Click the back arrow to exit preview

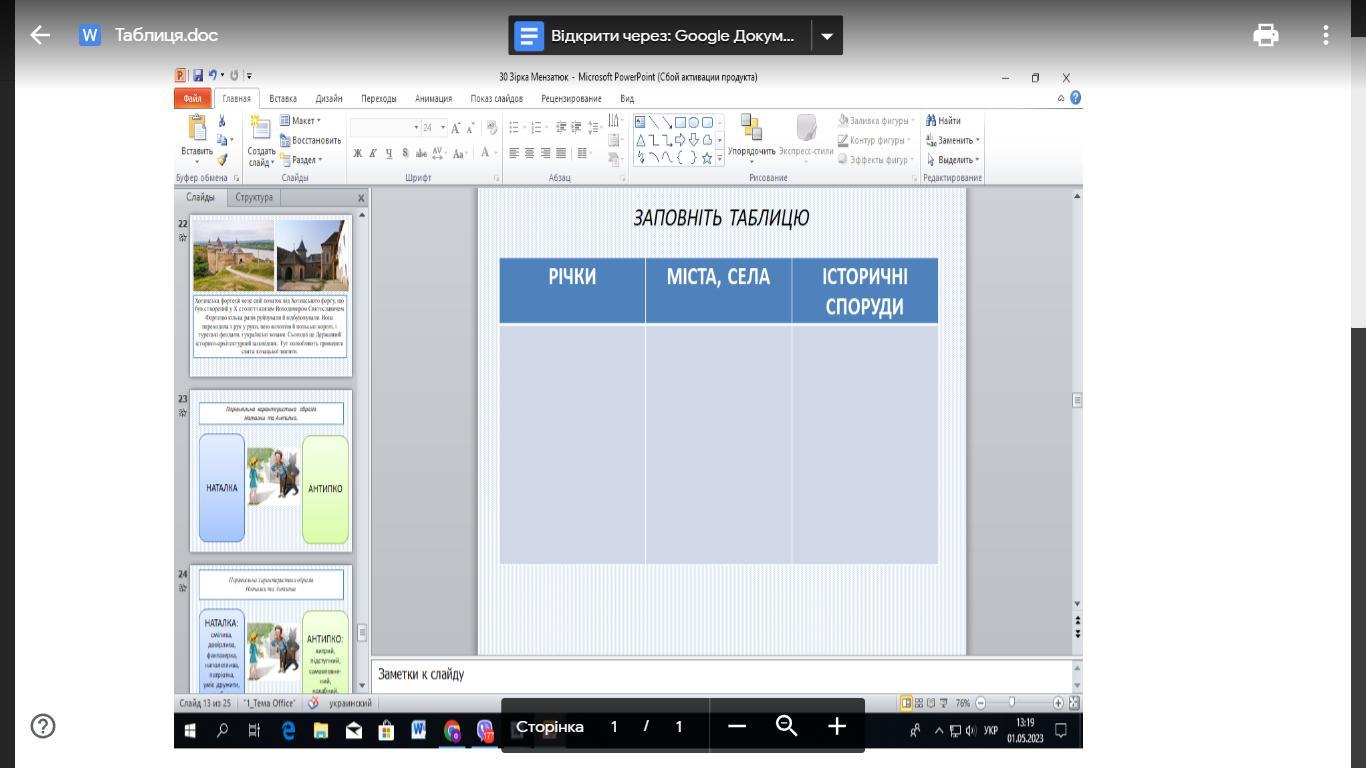click(x=40, y=35)
